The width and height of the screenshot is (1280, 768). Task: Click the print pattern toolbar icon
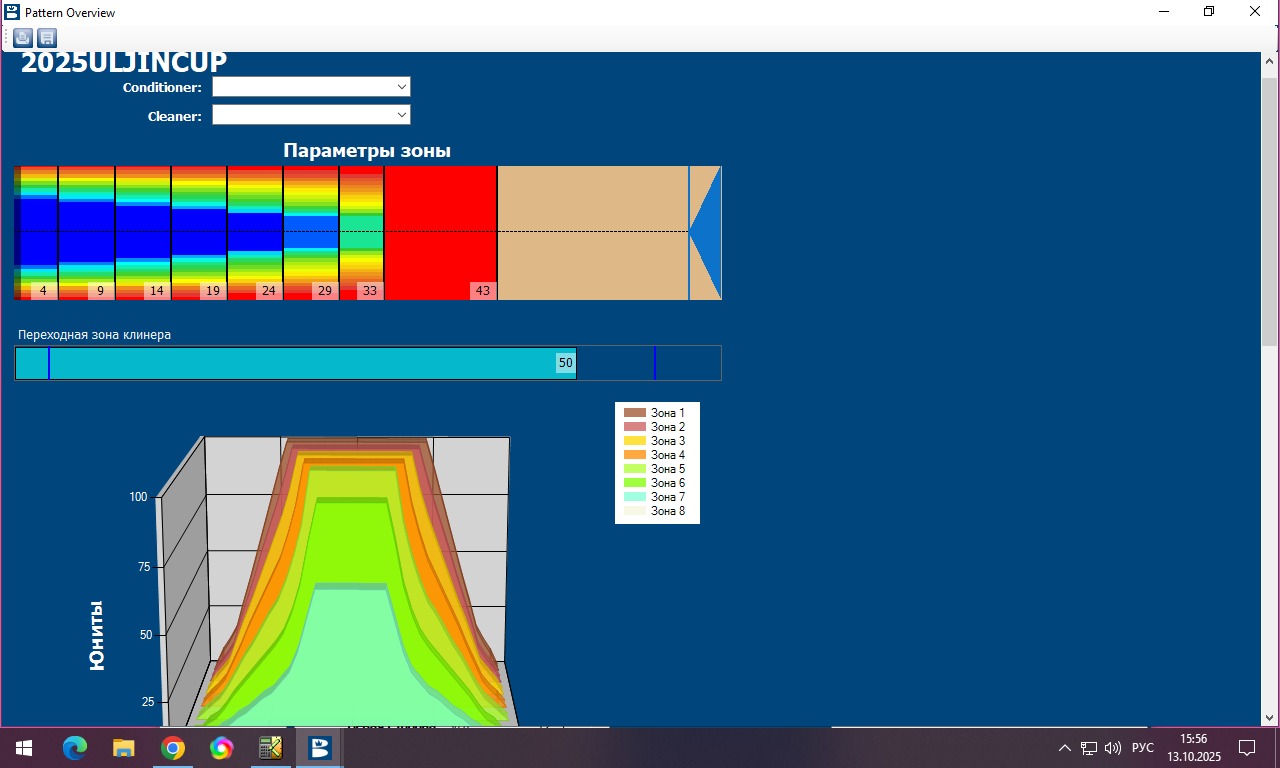[22, 38]
